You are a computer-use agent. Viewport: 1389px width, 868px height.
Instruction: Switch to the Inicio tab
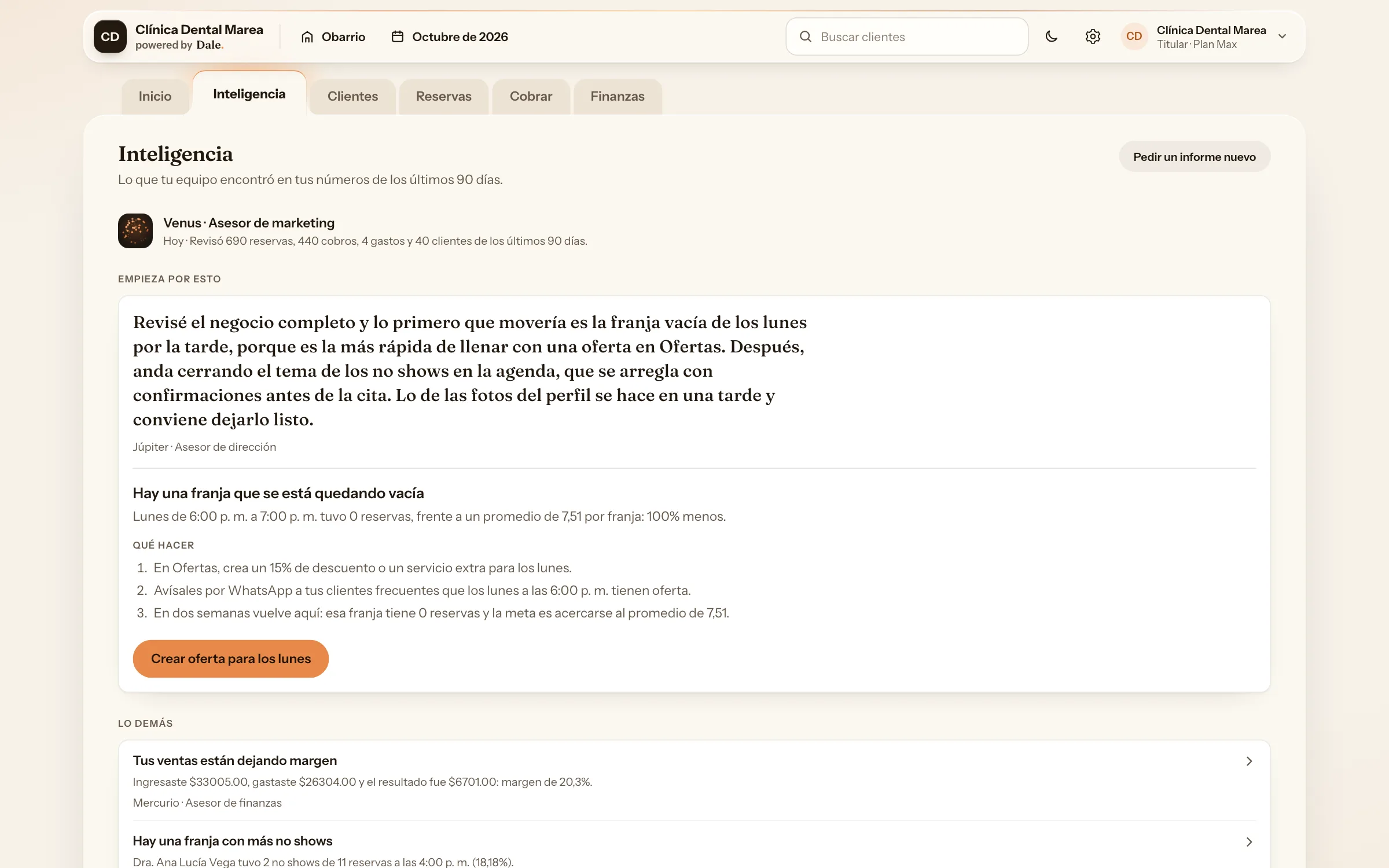coord(155,96)
